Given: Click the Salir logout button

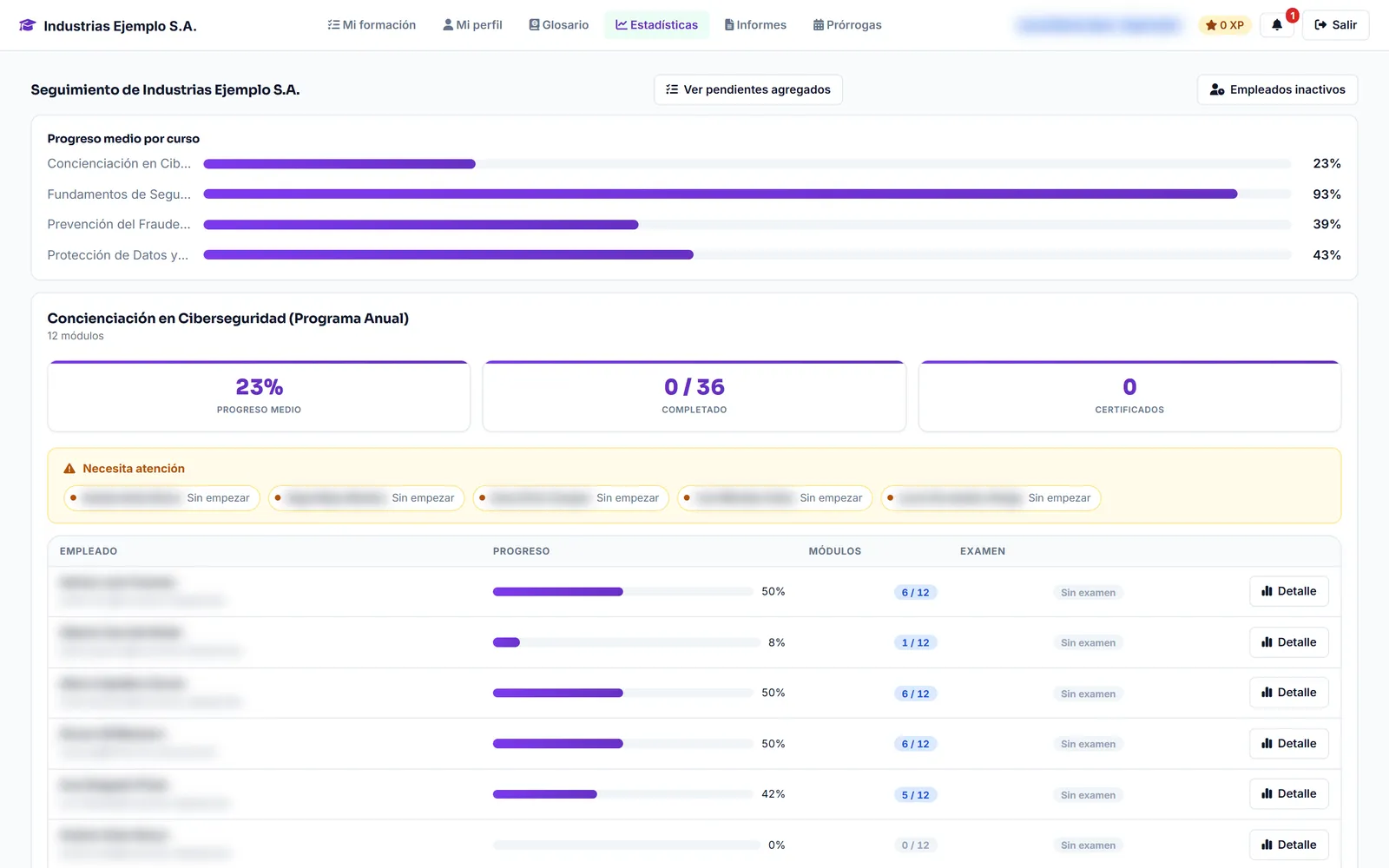Looking at the screenshot, I should pyautogui.click(x=1336, y=25).
